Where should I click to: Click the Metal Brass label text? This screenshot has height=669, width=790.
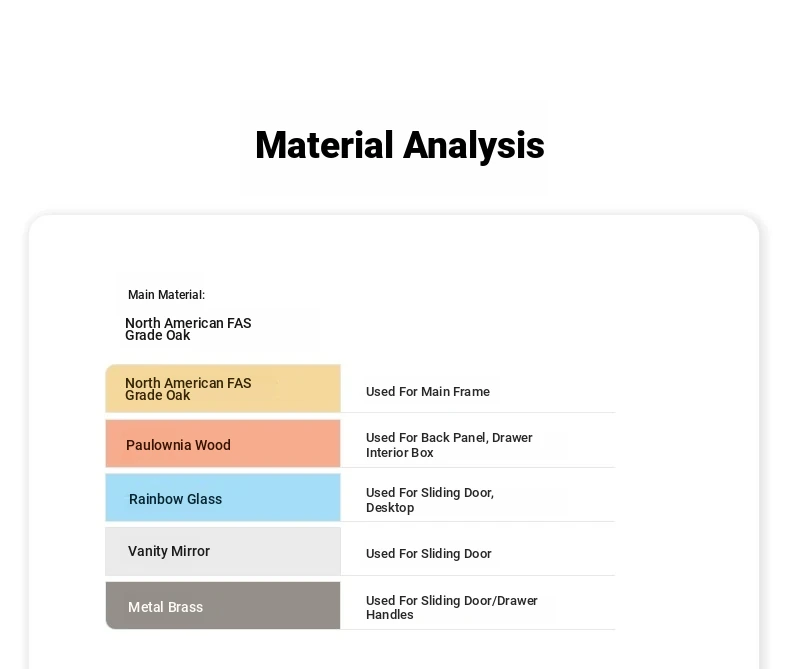[x=165, y=607]
